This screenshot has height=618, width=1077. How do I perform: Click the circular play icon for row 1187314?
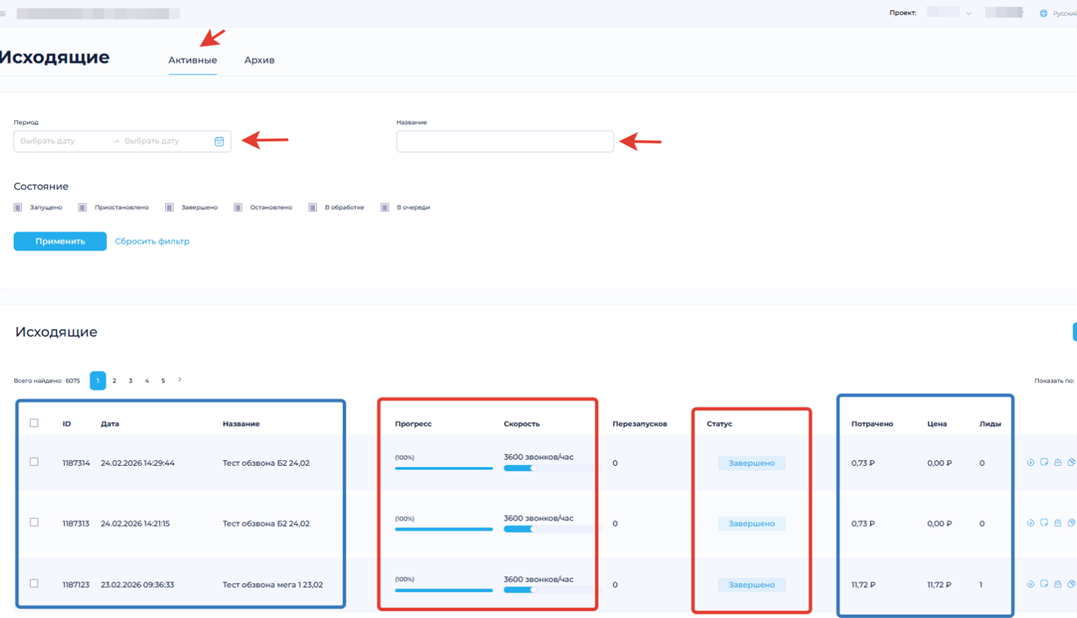tap(1031, 463)
